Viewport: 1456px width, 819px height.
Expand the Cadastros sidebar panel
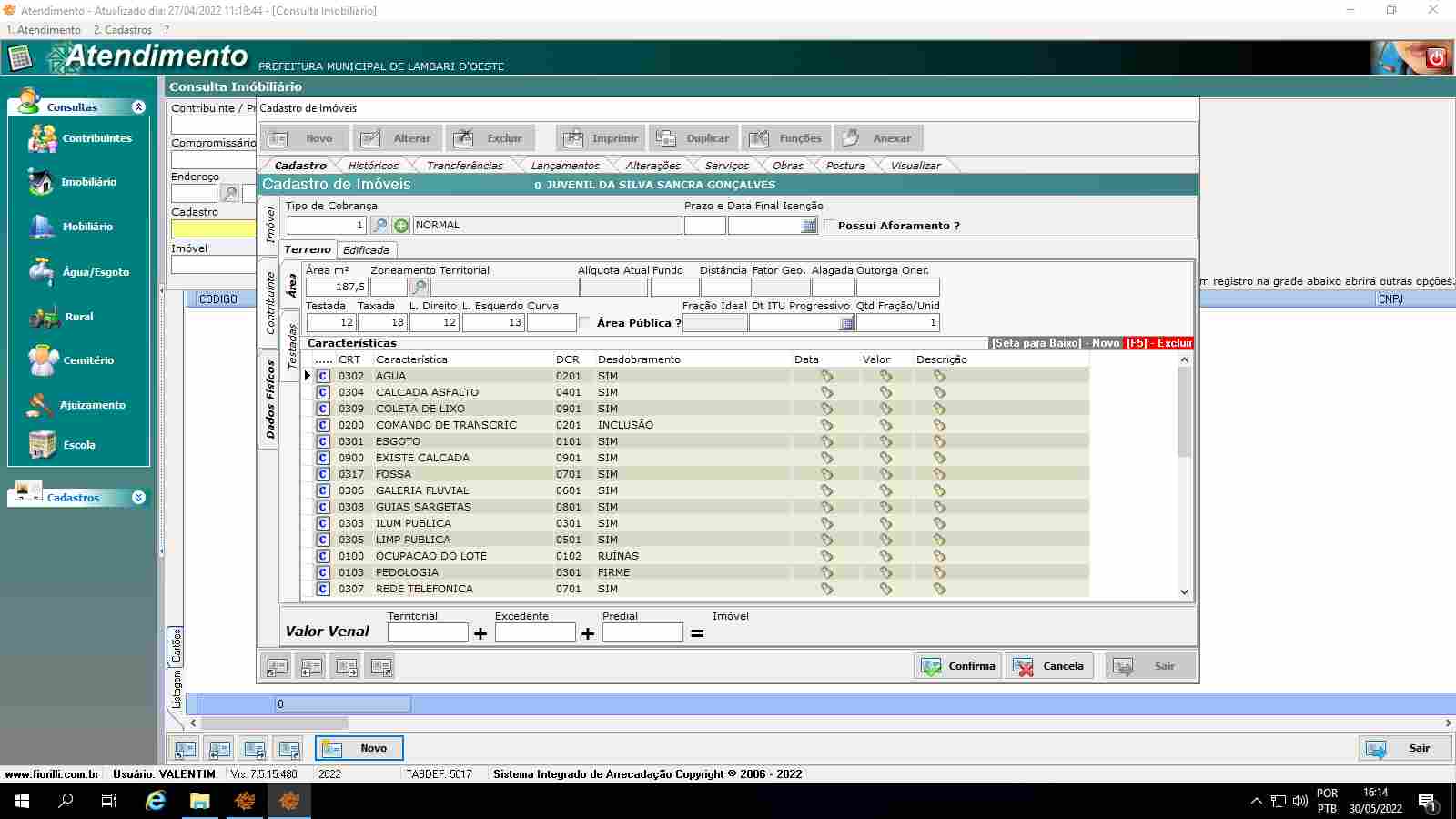138,498
